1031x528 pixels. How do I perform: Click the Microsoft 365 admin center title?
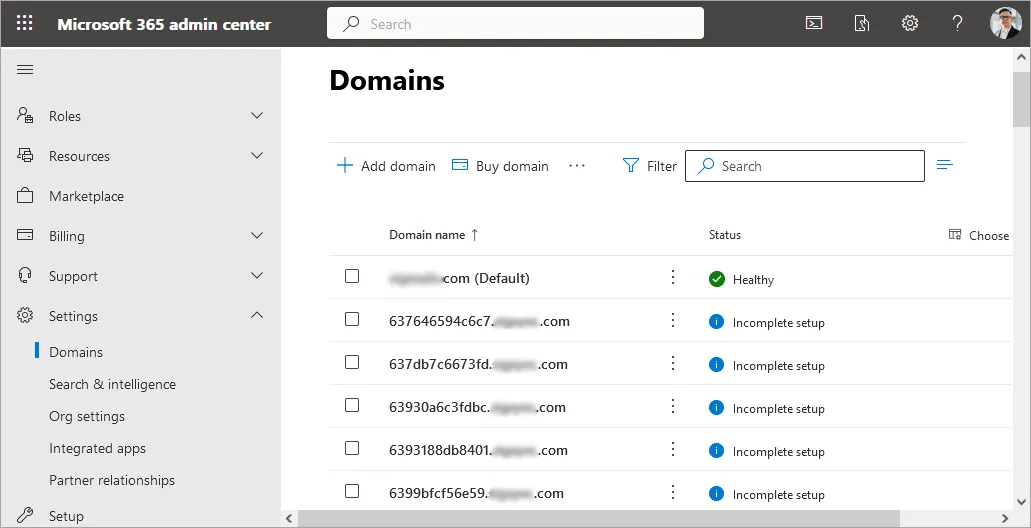[164, 24]
